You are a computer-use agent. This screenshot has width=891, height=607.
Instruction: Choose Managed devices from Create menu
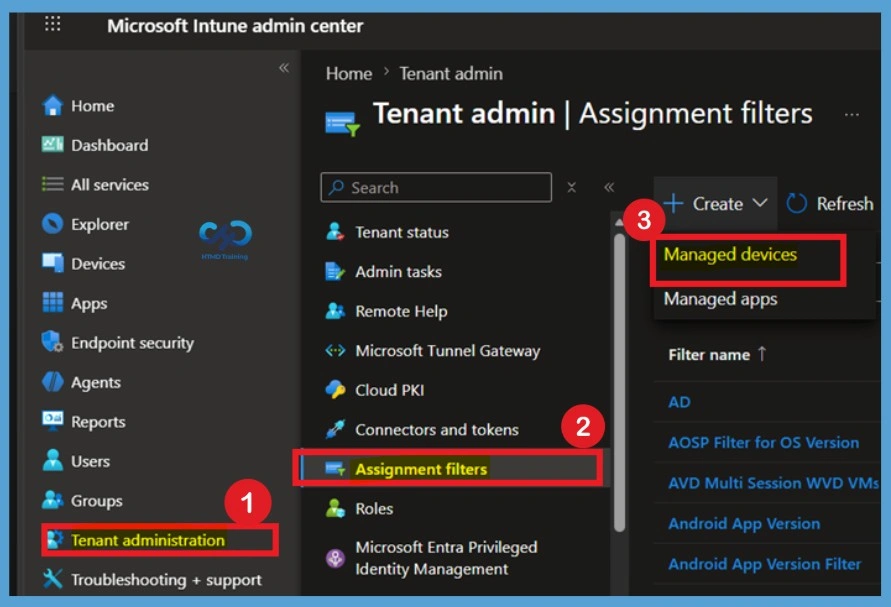point(730,254)
